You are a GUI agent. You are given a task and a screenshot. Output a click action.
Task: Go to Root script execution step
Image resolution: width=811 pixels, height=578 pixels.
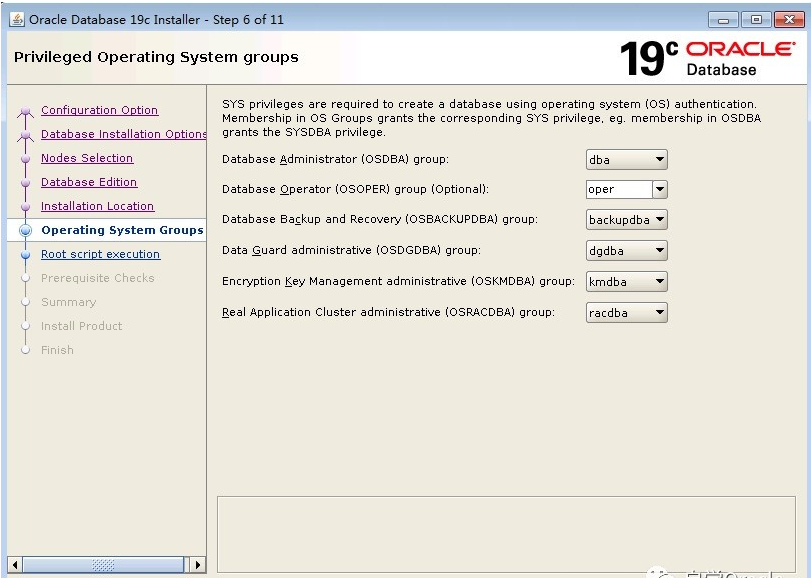click(100, 254)
